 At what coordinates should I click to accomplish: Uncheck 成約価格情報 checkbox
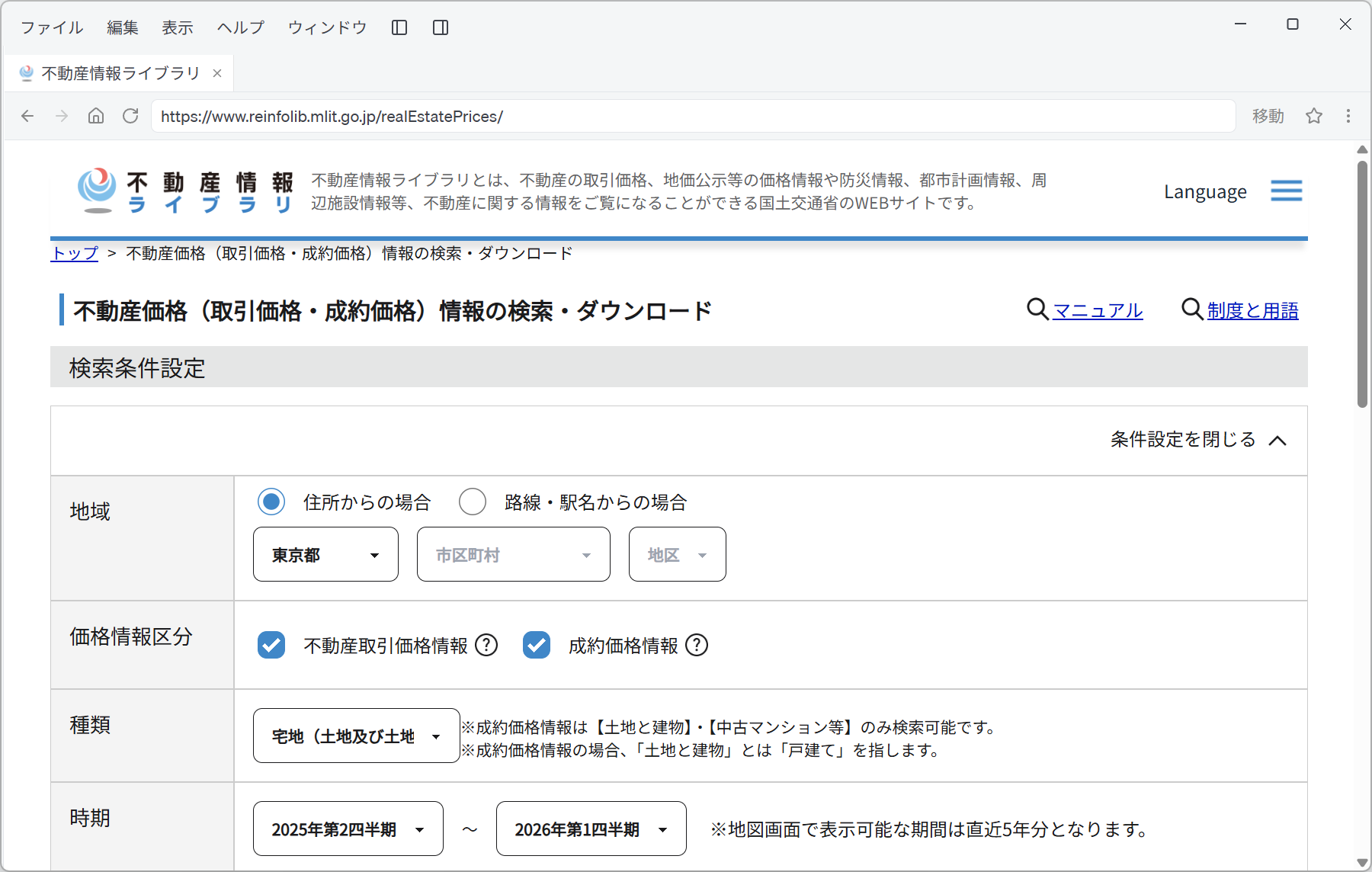click(x=537, y=645)
